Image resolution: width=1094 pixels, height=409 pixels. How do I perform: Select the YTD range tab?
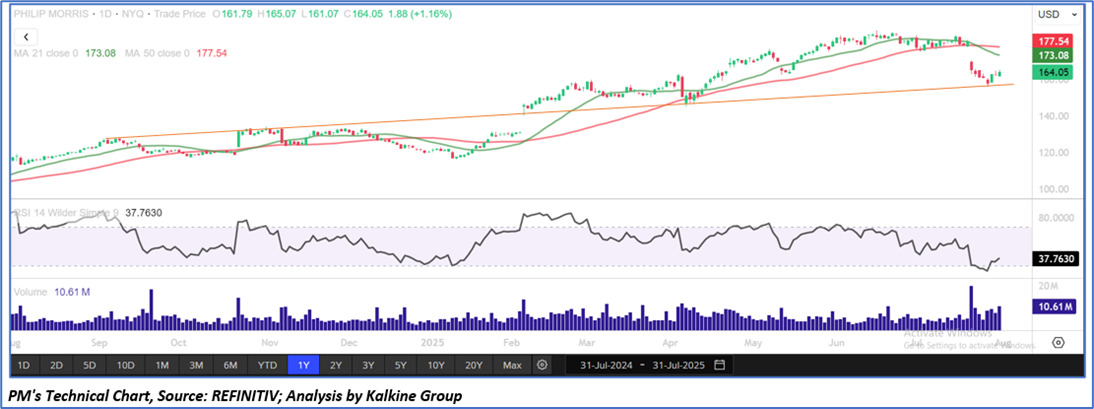(267, 365)
